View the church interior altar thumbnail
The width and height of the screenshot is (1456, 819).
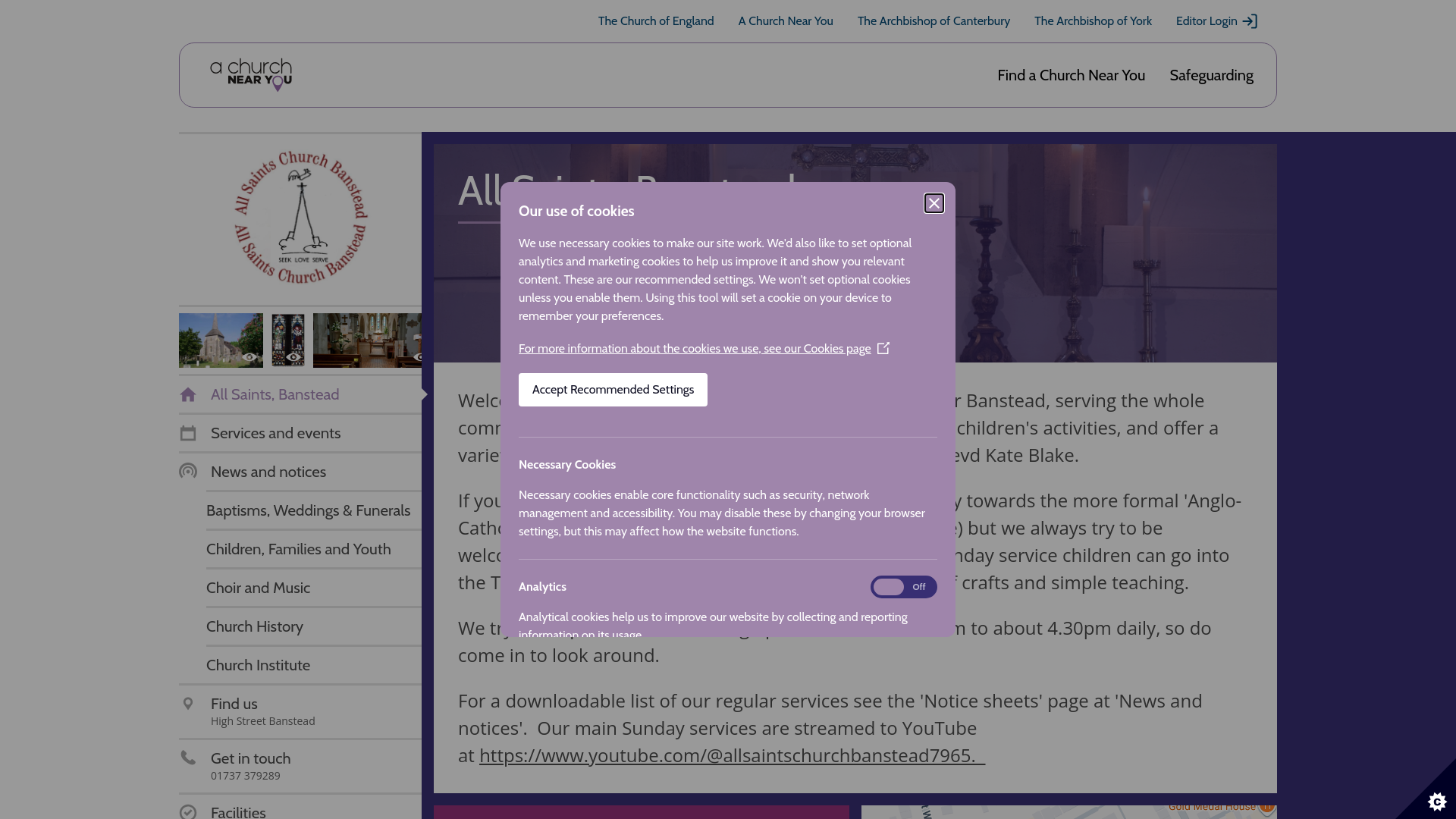click(367, 340)
